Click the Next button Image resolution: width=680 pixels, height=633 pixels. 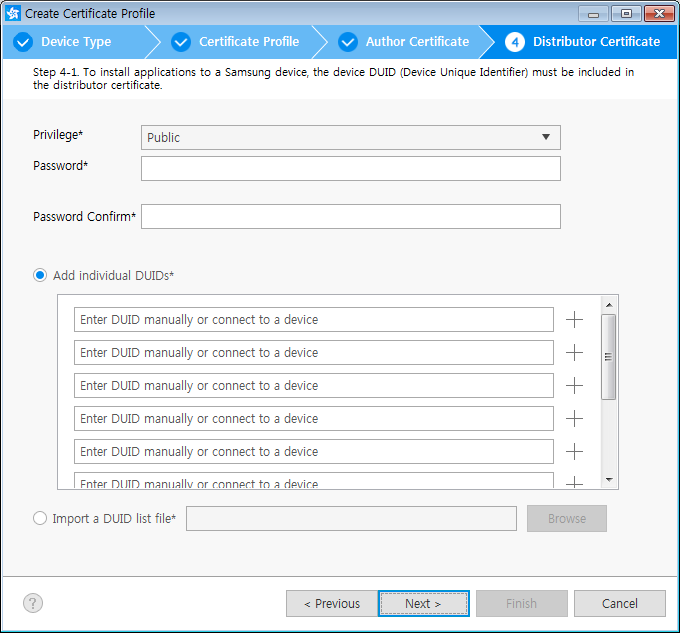point(423,603)
